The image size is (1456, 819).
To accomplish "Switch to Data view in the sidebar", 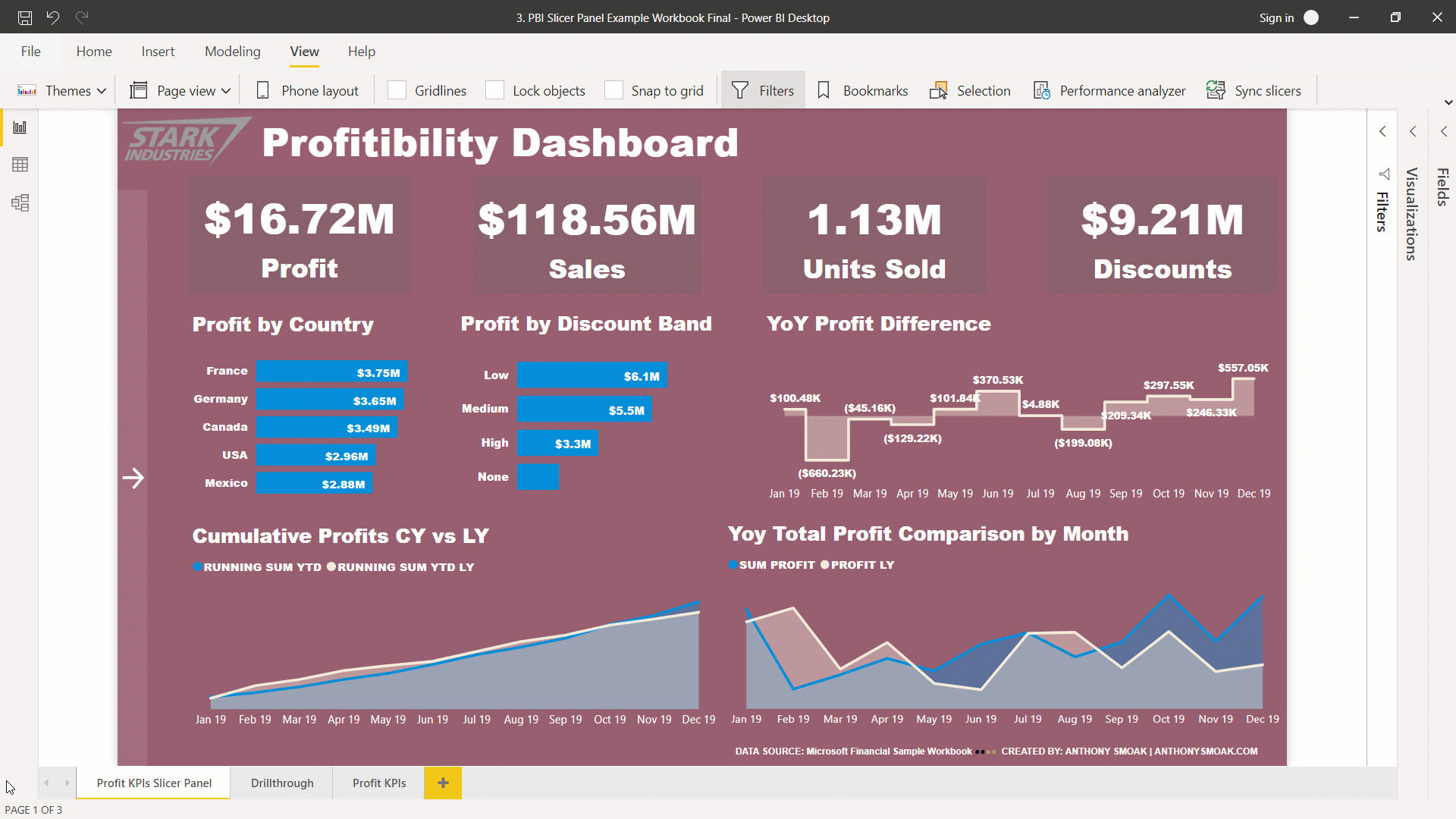I will 20,164.
